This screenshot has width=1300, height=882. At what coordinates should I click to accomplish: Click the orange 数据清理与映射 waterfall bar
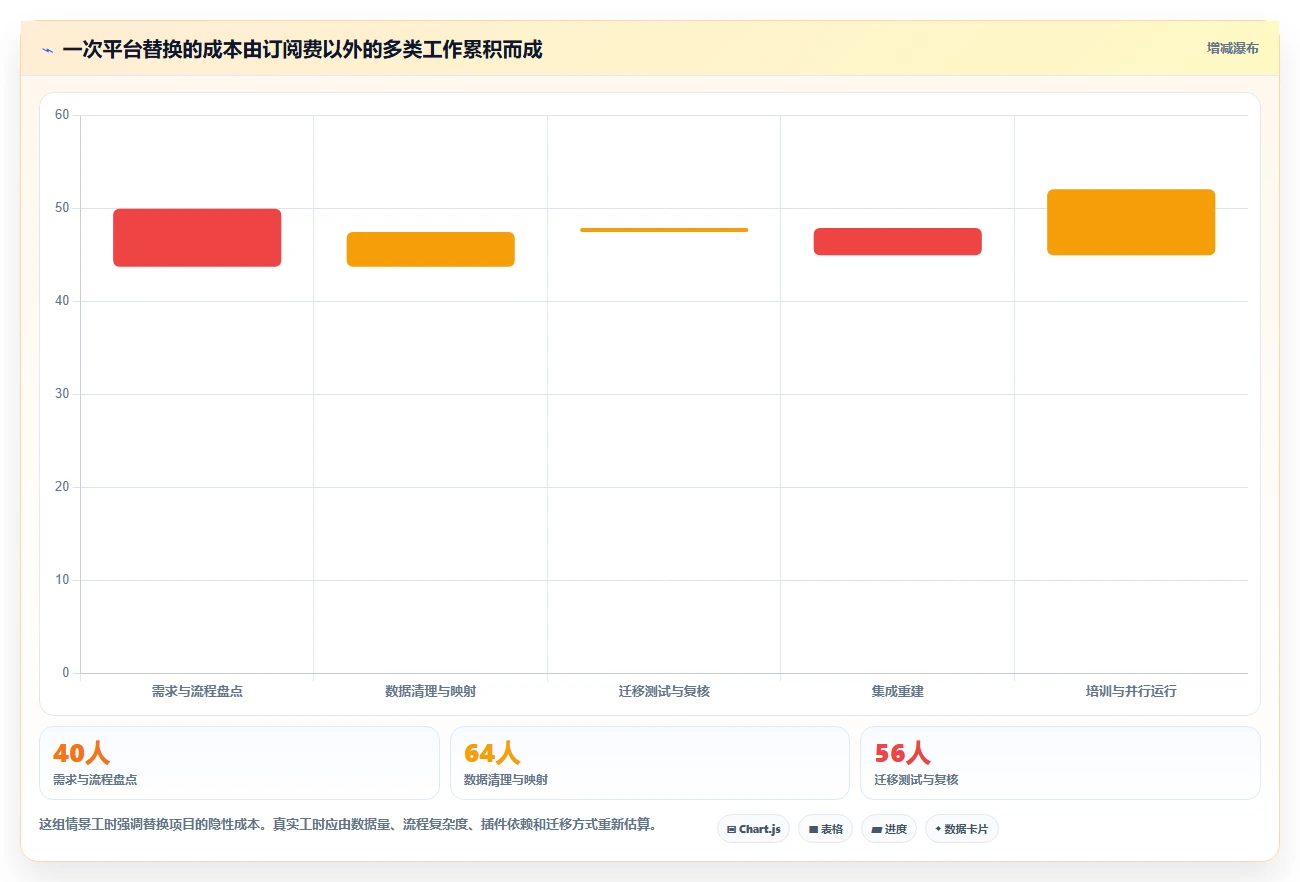click(x=430, y=249)
